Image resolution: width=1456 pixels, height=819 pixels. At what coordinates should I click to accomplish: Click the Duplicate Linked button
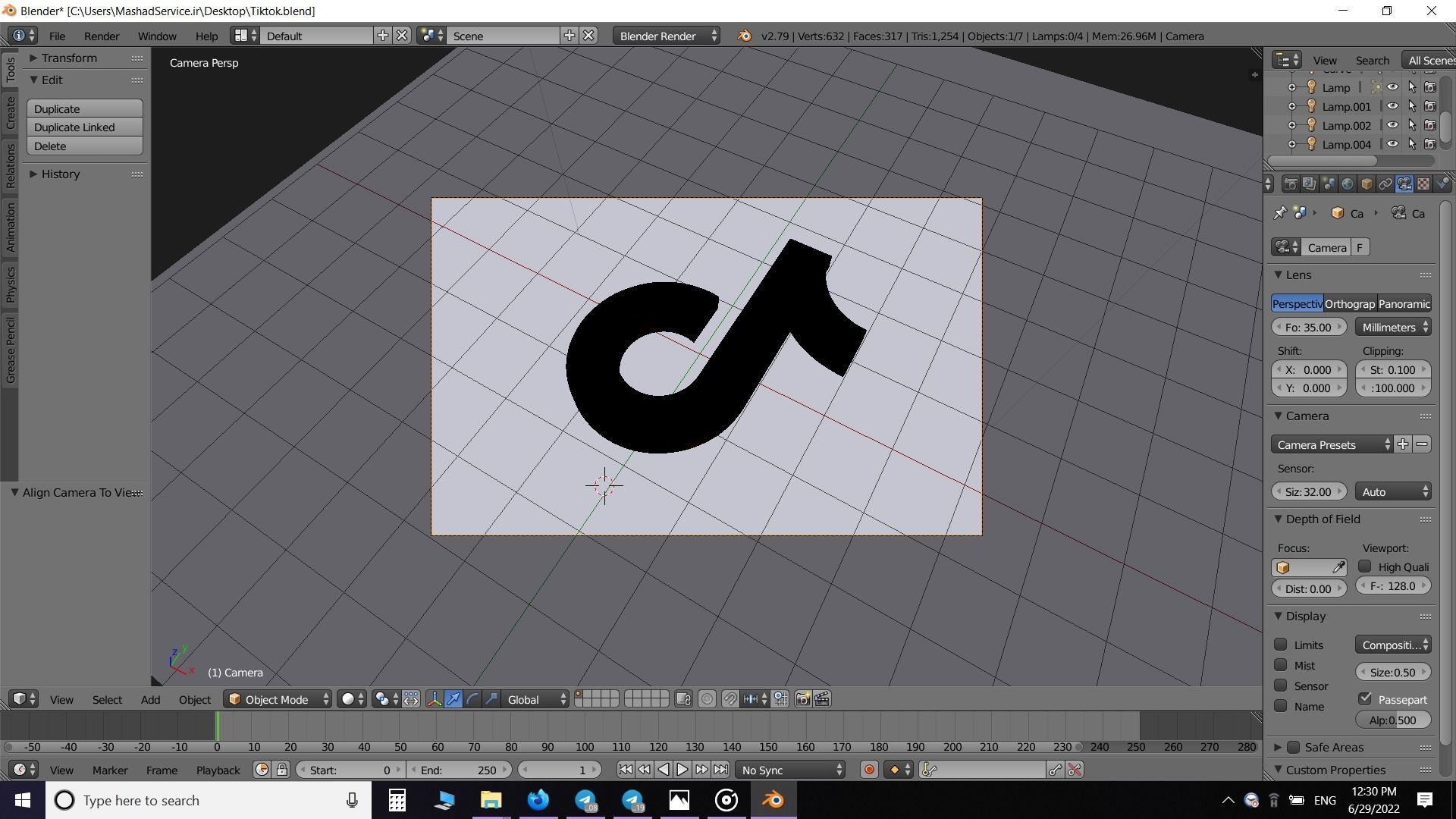click(x=85, y=127)
